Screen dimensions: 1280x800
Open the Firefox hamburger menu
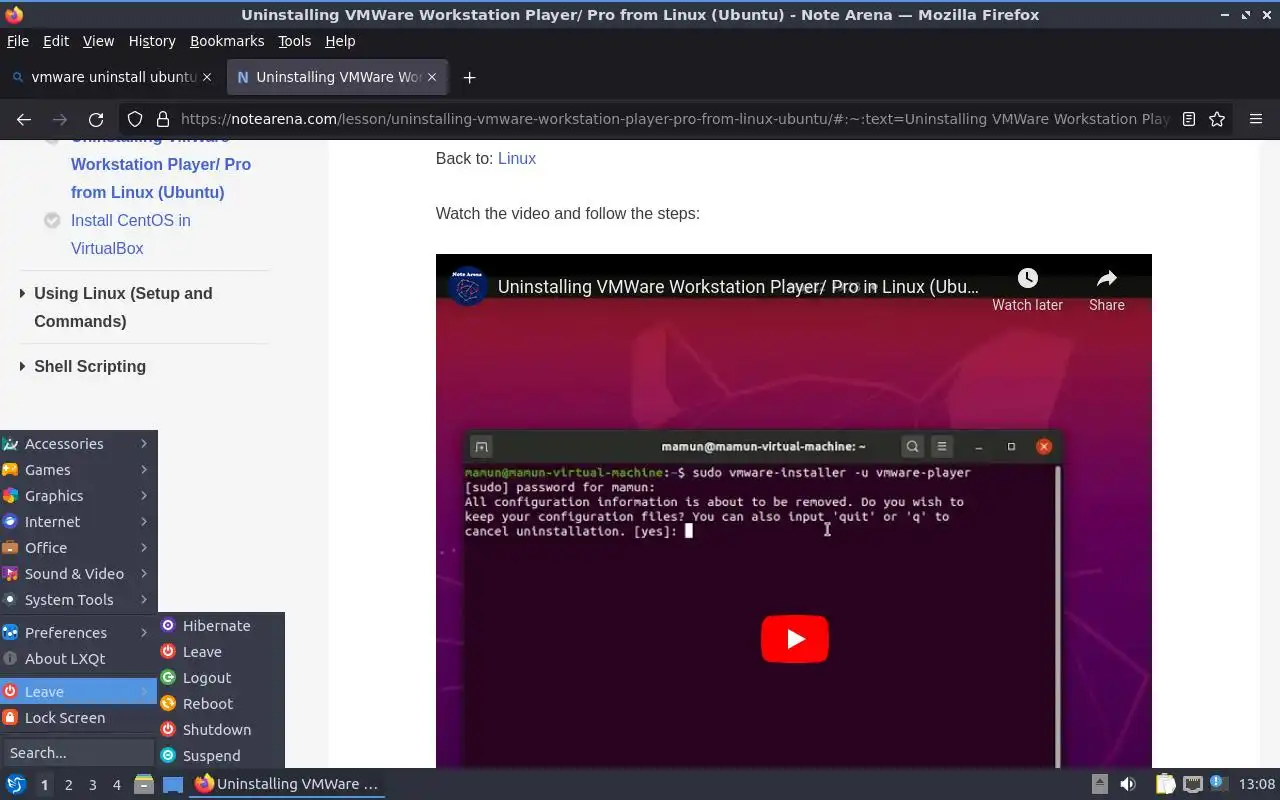coord(1256,119)
